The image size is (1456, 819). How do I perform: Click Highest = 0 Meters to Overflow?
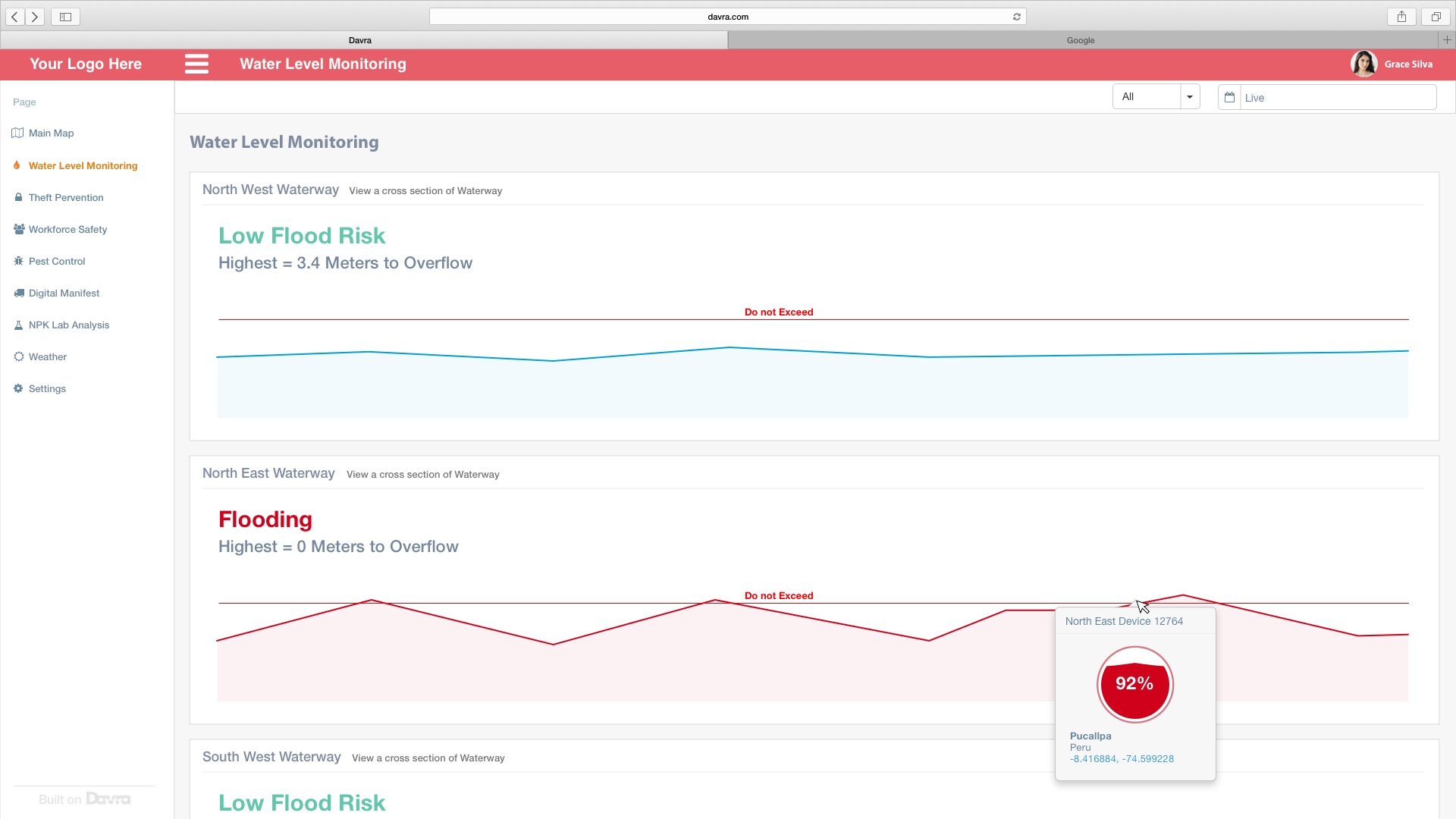point(338,547)
